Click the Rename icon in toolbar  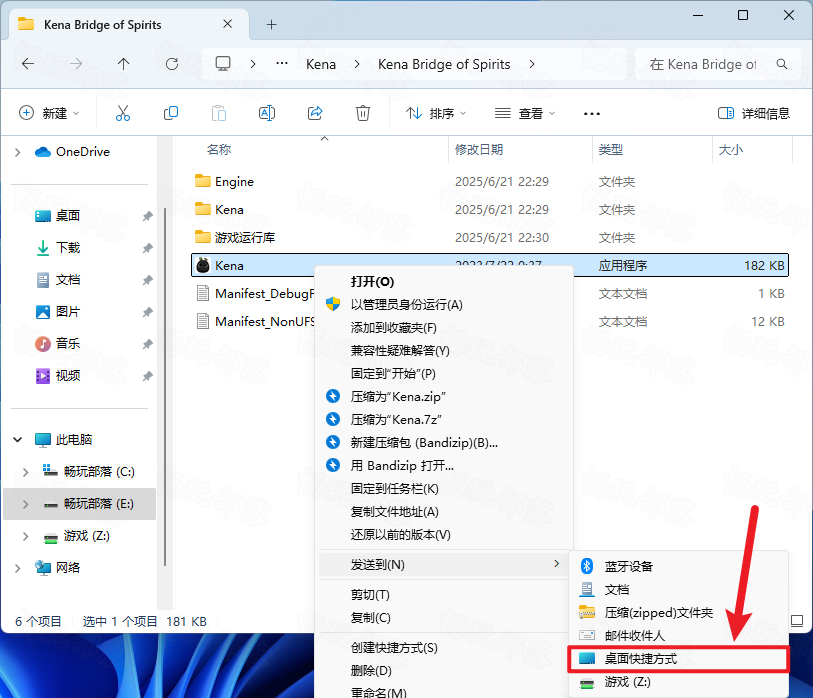pos(267,113)
